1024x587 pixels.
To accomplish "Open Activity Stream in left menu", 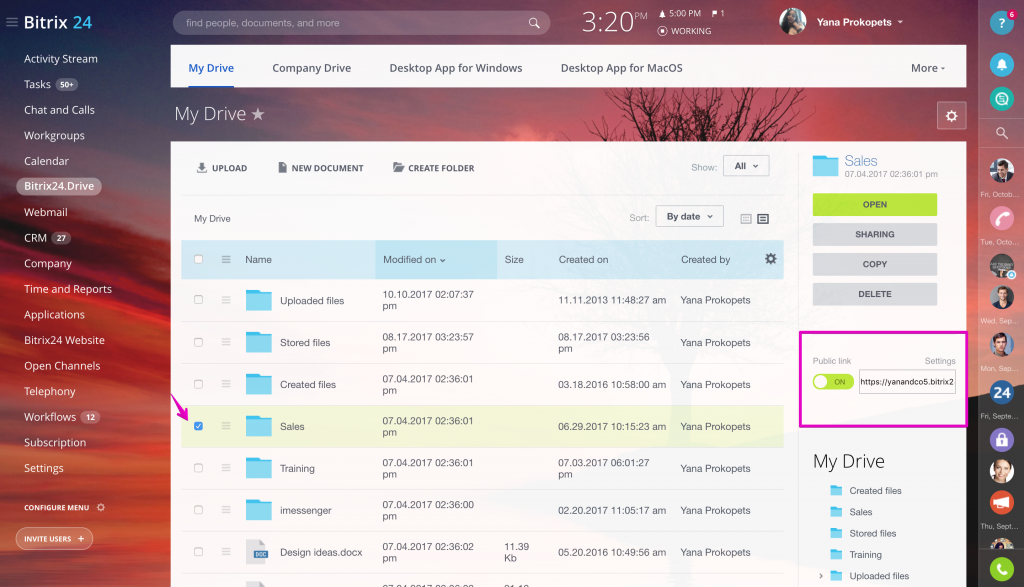I will (61, 59).
